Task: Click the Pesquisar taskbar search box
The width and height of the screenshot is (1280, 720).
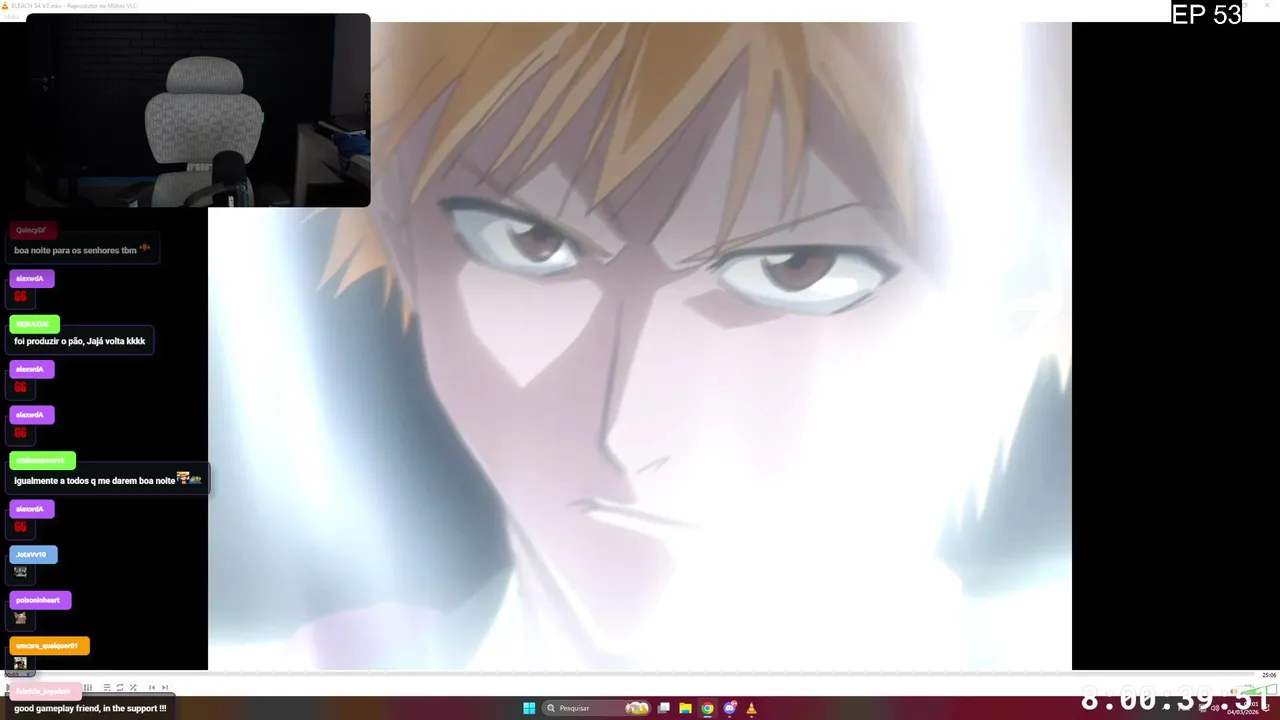Action: (598, 708)
